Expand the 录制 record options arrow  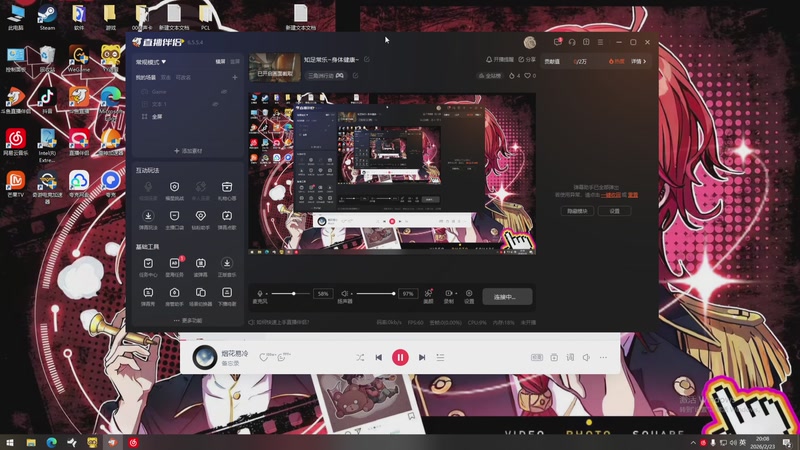tap(455, 293)
